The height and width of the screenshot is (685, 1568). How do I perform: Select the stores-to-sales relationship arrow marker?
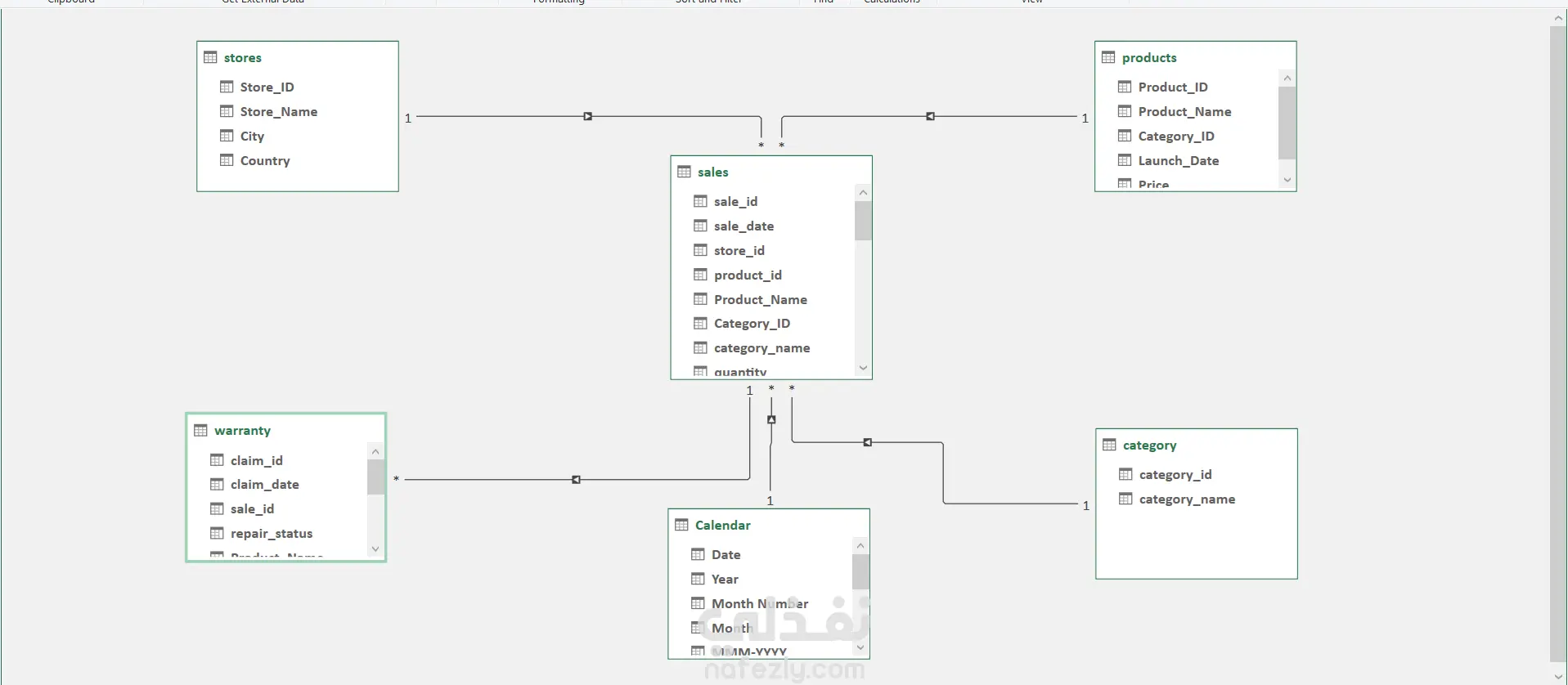coord(588,117)
